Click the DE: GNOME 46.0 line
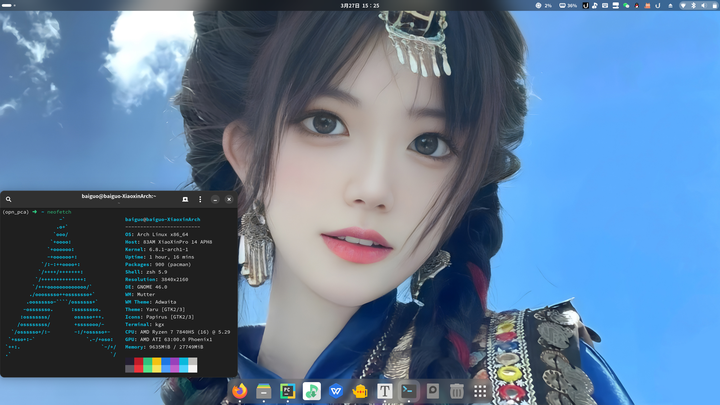 (146, 287)
